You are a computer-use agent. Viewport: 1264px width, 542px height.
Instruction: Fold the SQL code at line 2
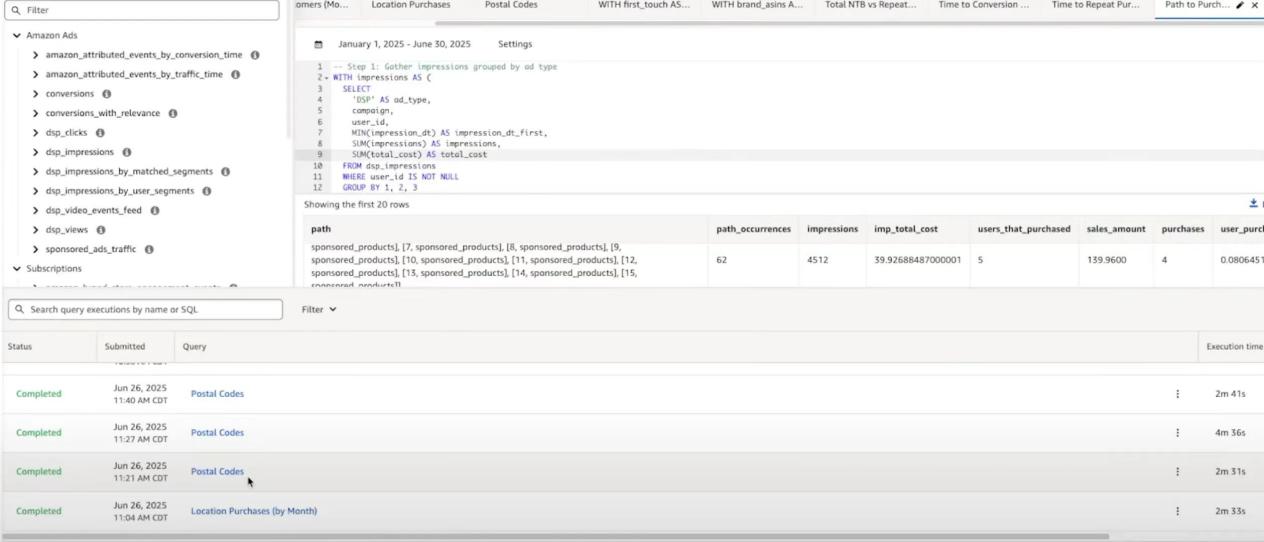(326, 78)
